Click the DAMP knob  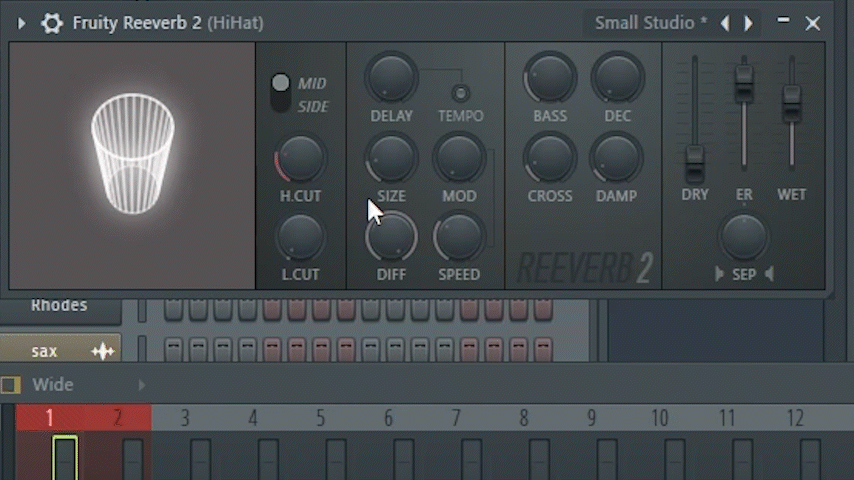coord(616,159)
